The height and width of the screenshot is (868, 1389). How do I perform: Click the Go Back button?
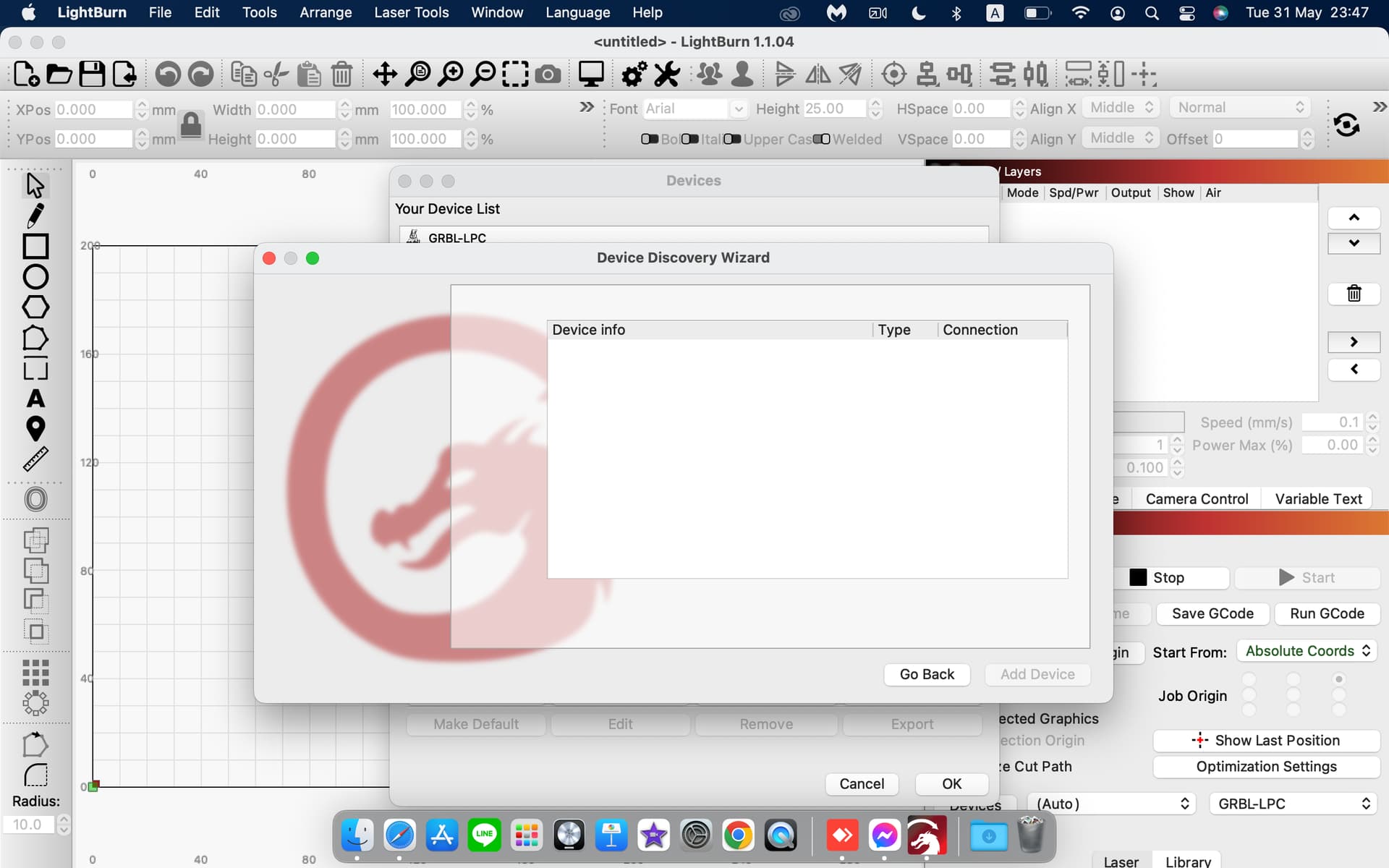point(926,674)
